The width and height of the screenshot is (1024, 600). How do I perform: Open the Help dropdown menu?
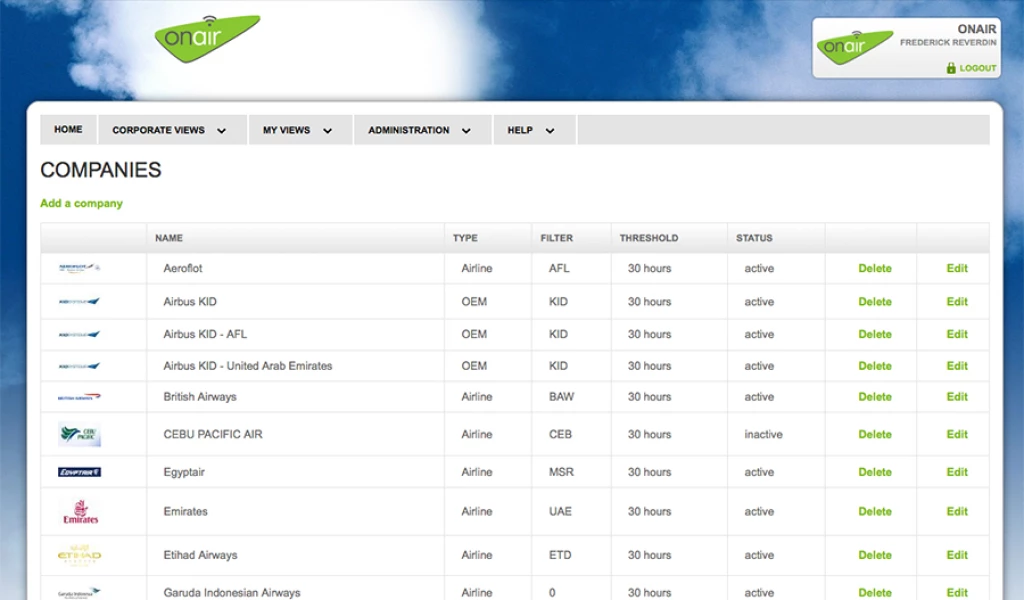pos(530,130)
